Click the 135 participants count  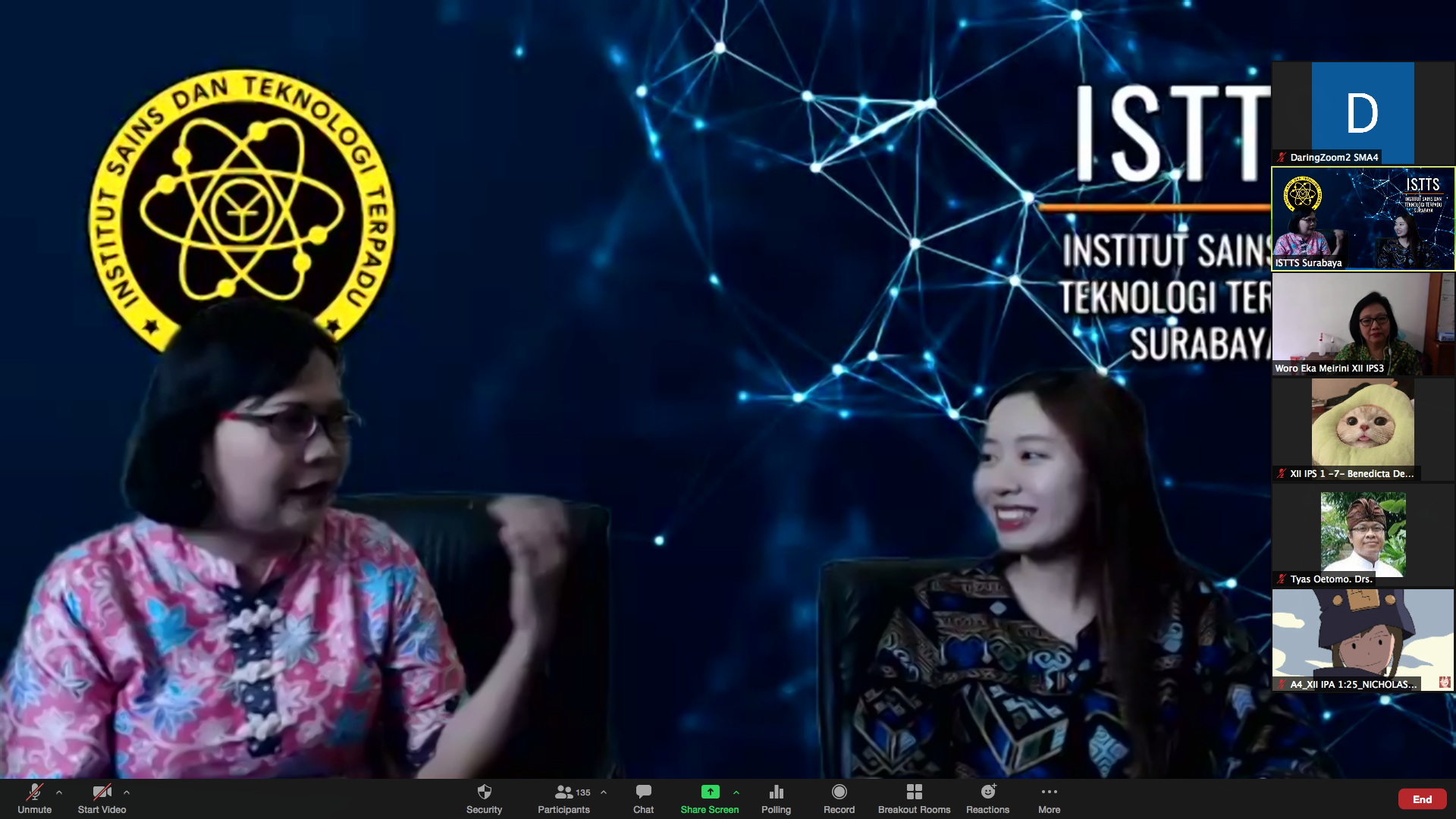point(582,792)
